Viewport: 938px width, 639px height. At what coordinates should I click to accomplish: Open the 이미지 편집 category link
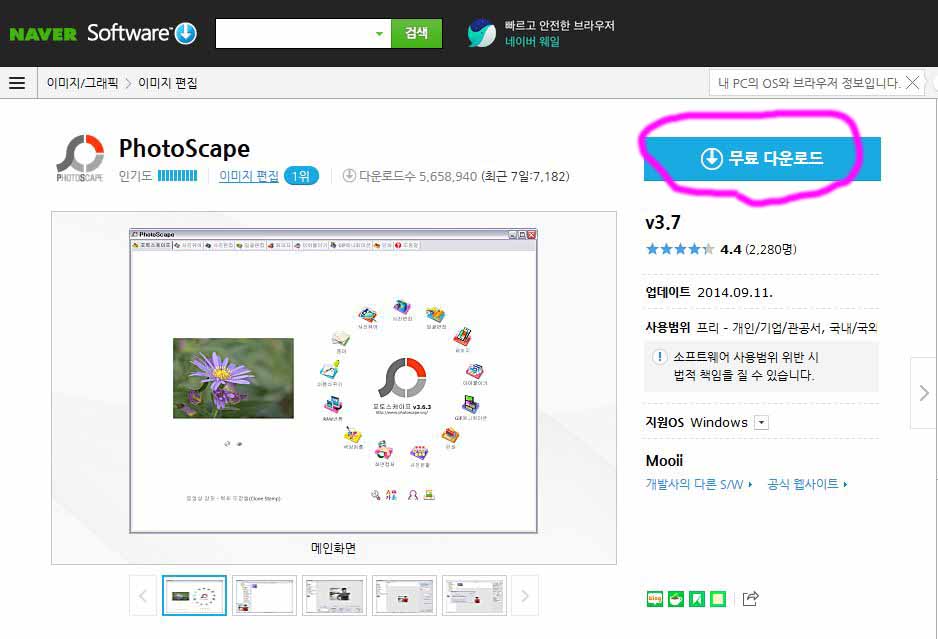[x=249, y=176]
